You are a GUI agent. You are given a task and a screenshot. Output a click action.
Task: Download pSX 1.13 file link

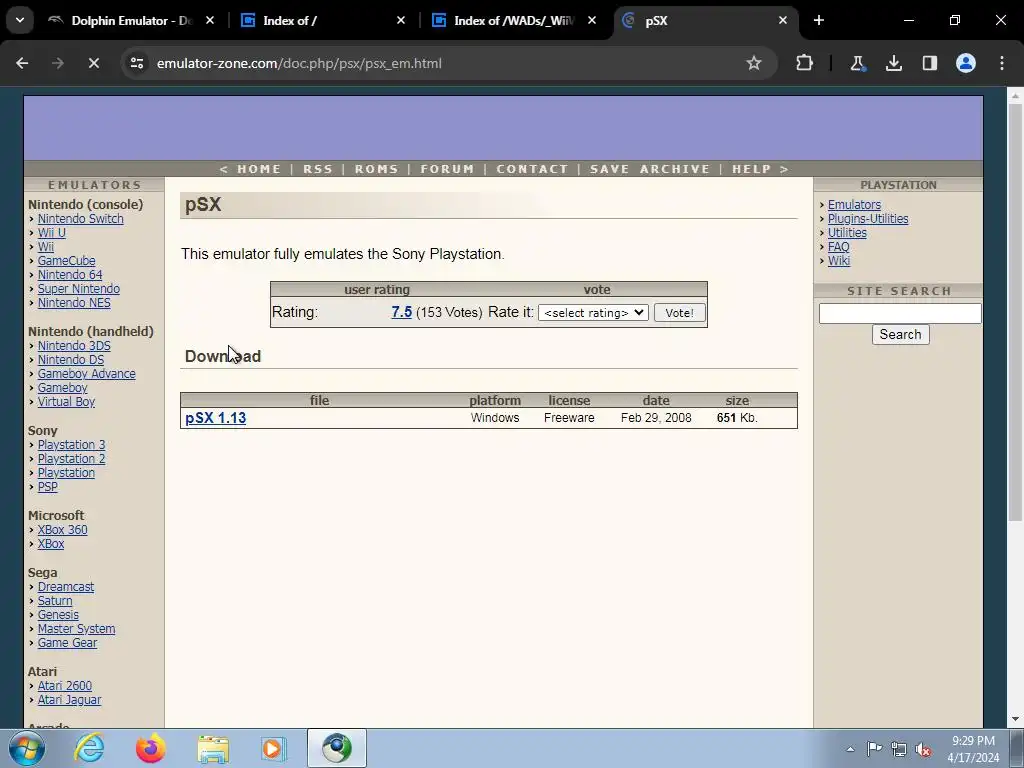tap(216, 418)
